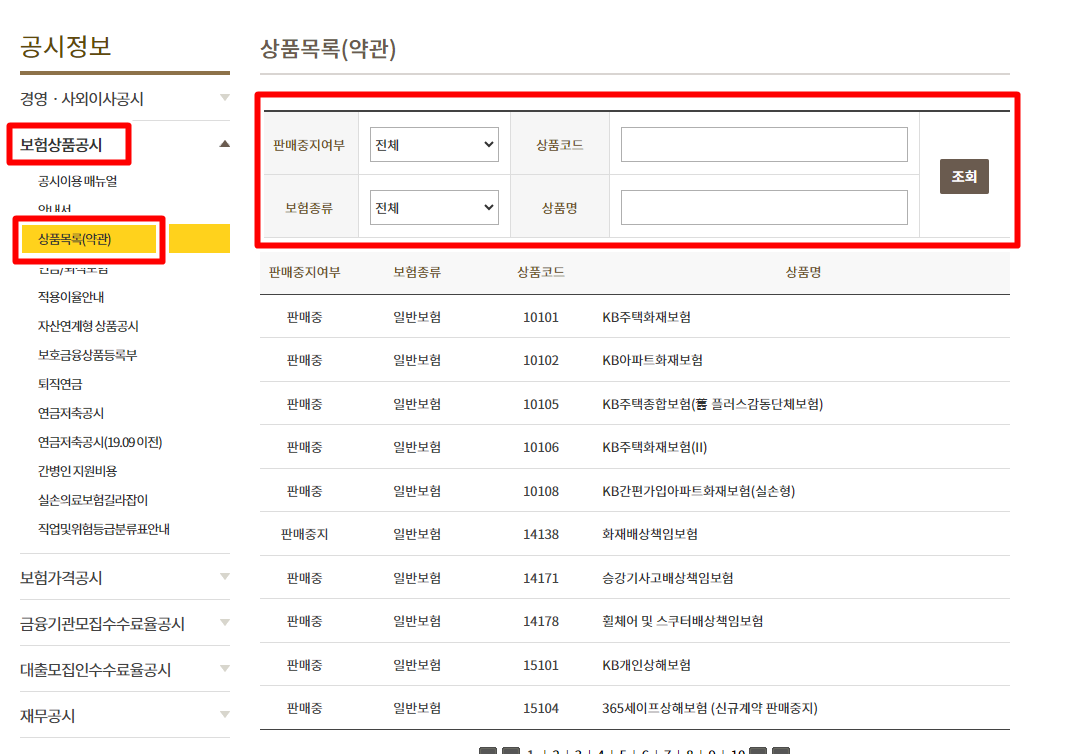
Task: Click the 조회 search button
Action: pos(964,176)
